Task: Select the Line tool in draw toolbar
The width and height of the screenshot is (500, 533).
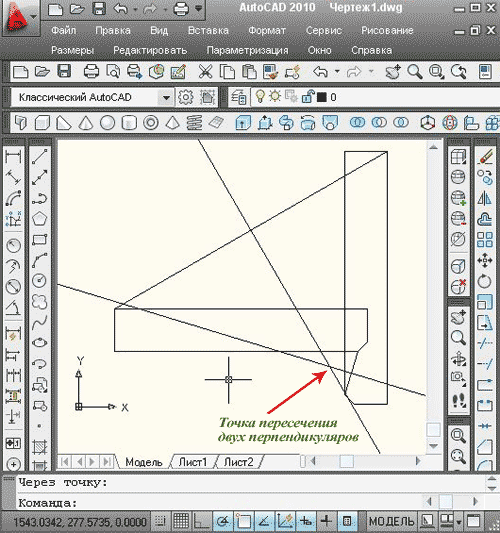Action: 40,157
